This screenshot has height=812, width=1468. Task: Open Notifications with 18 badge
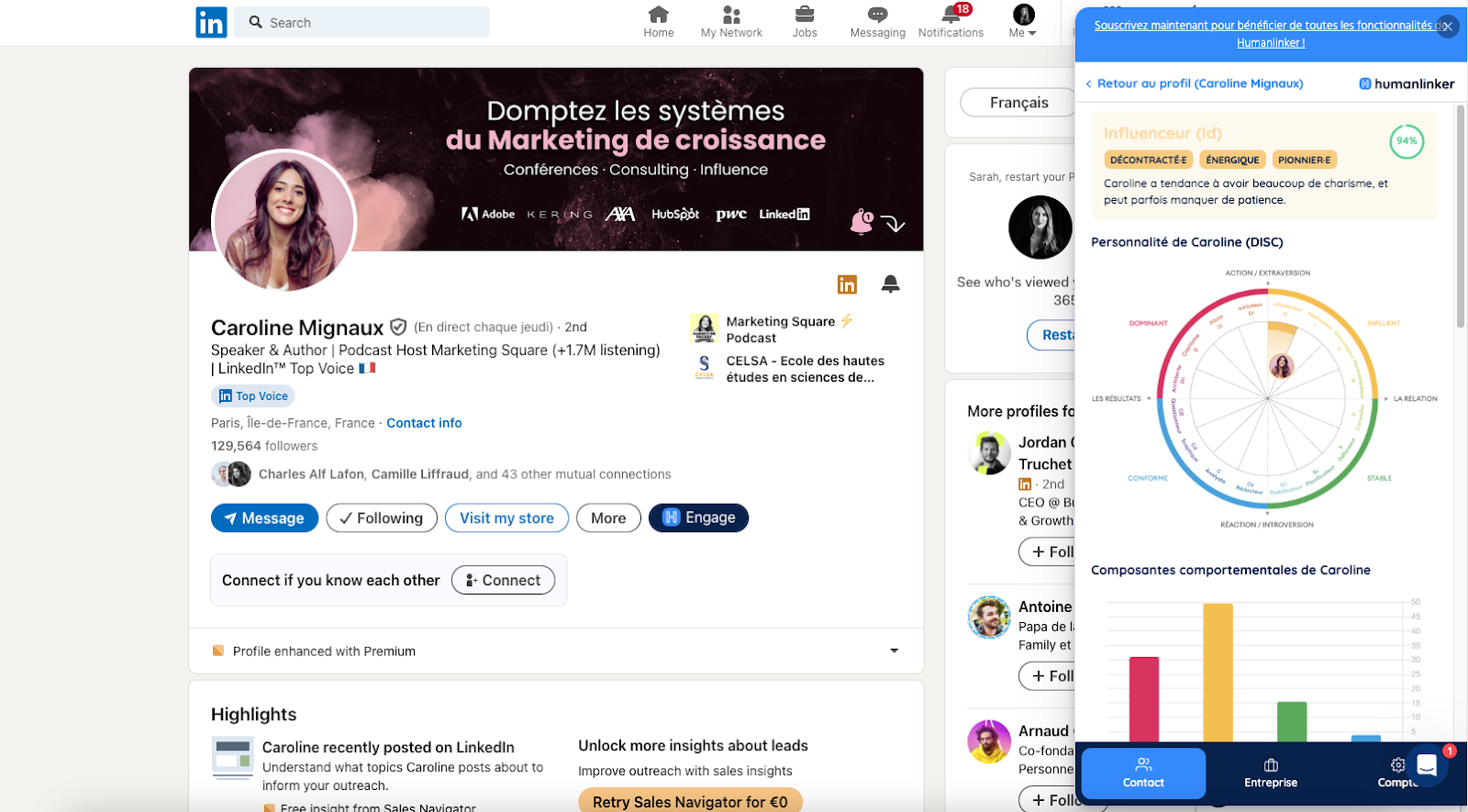[x=951, y=22]
